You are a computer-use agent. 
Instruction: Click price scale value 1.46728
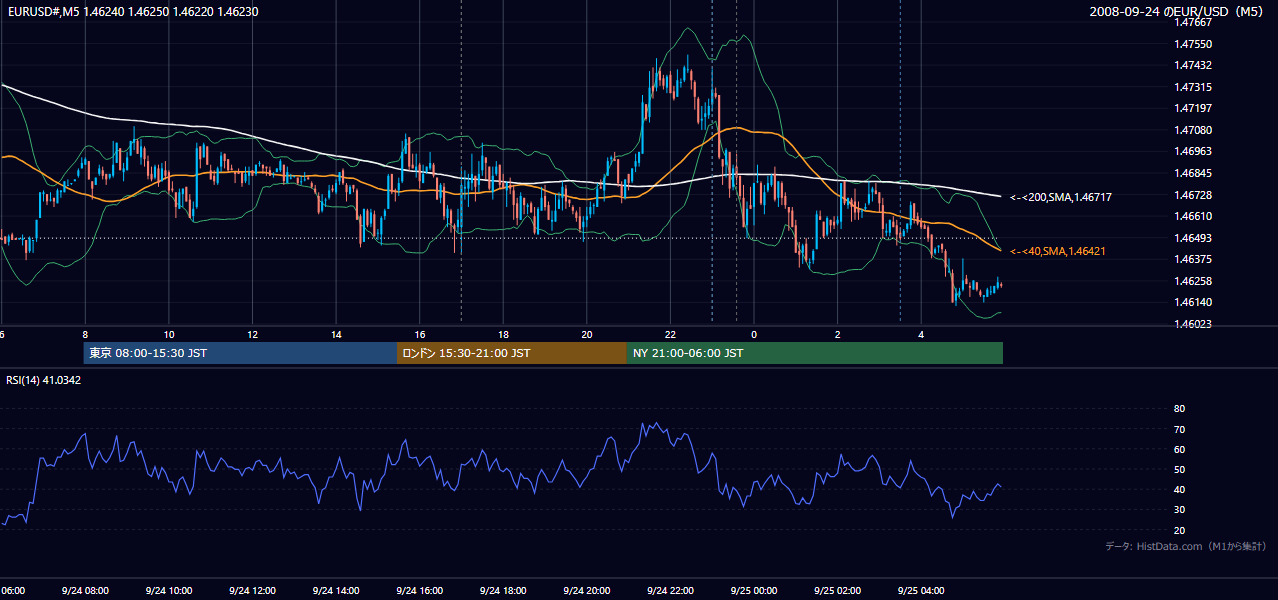pos(1192,194)
